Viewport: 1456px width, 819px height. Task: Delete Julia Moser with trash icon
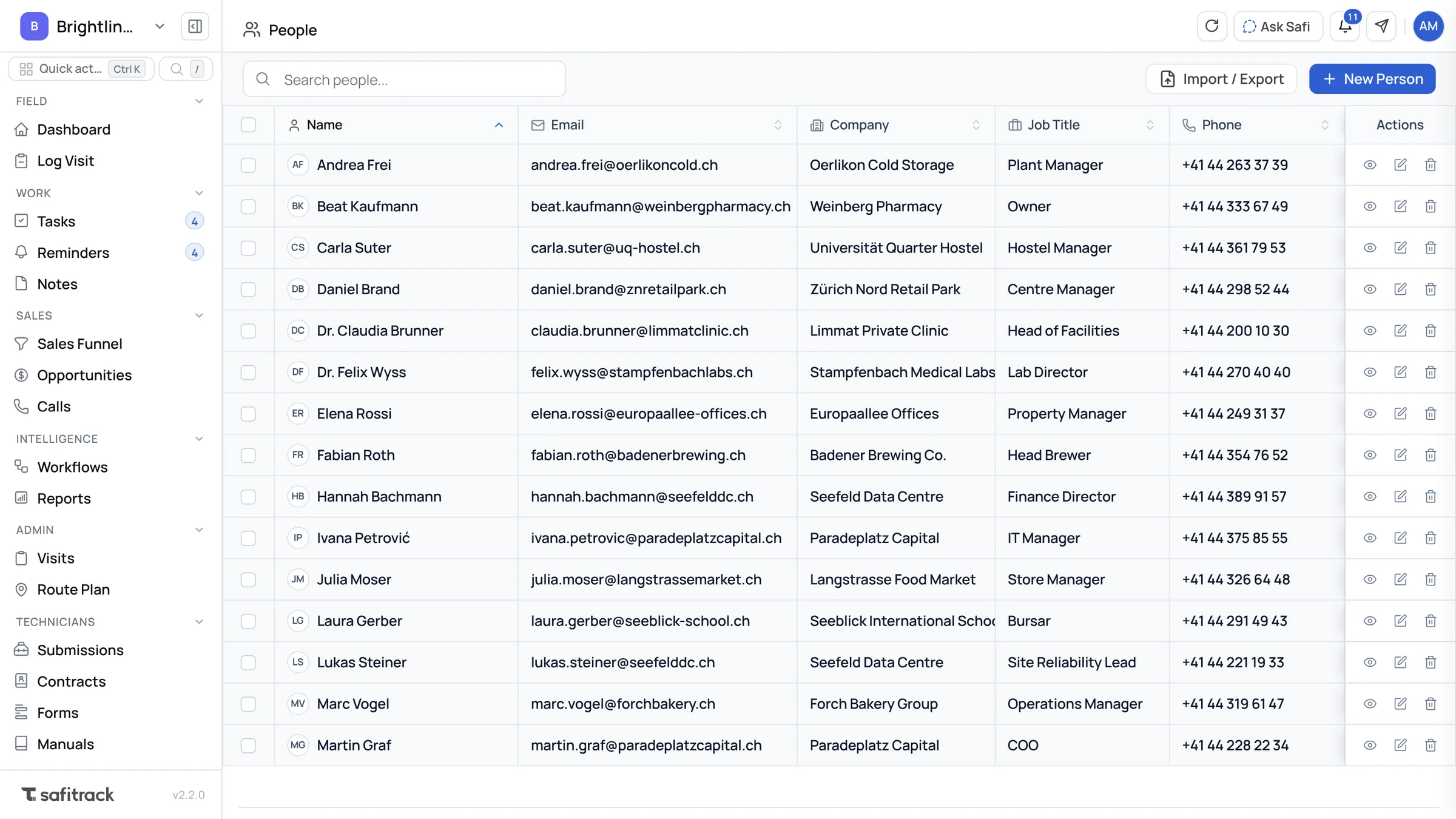pos(1431,580)
